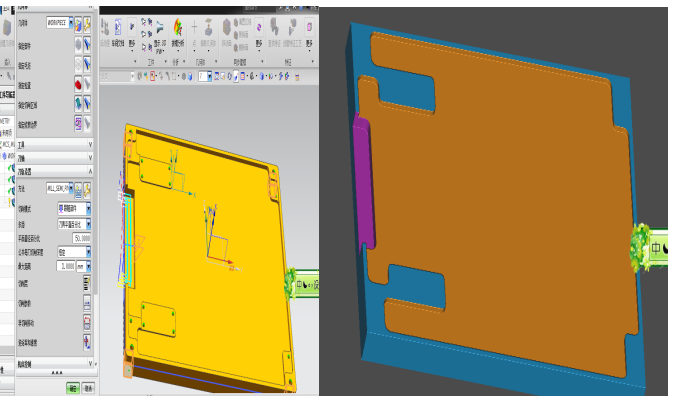Click the green OK button
The height and width of the screenshot is (405, 678).
click(x=72, y=389)
